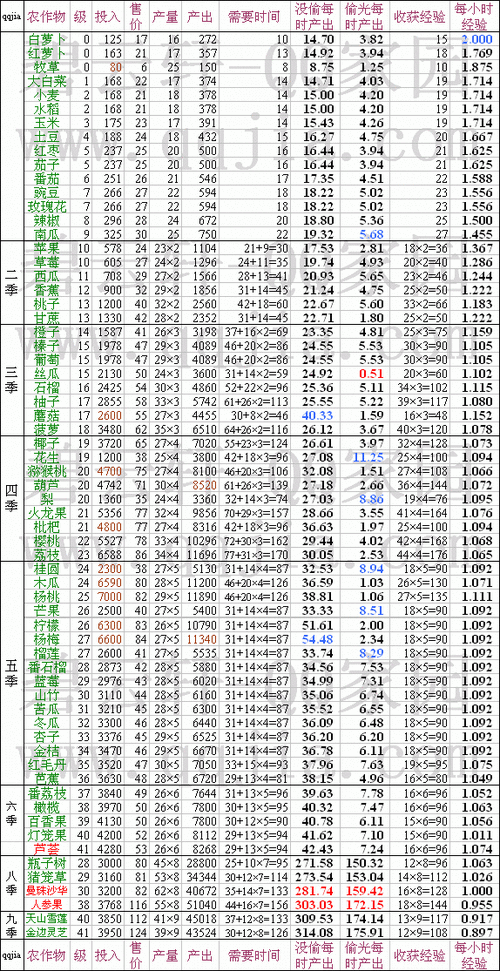Select the red 曼珠沙华 crop name
The image size is (500, 971).
coord(47,890)
